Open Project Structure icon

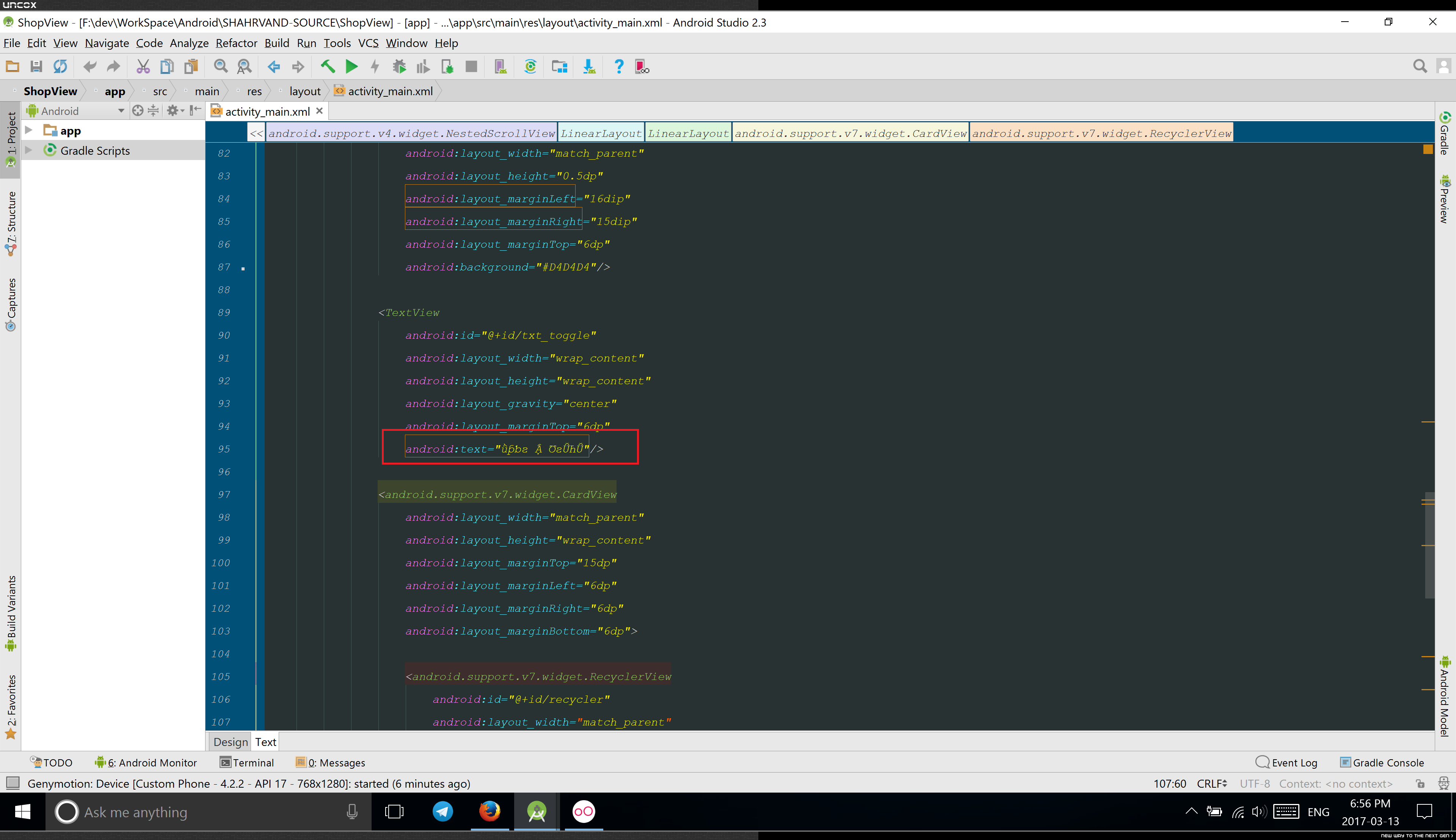[559, 66]
